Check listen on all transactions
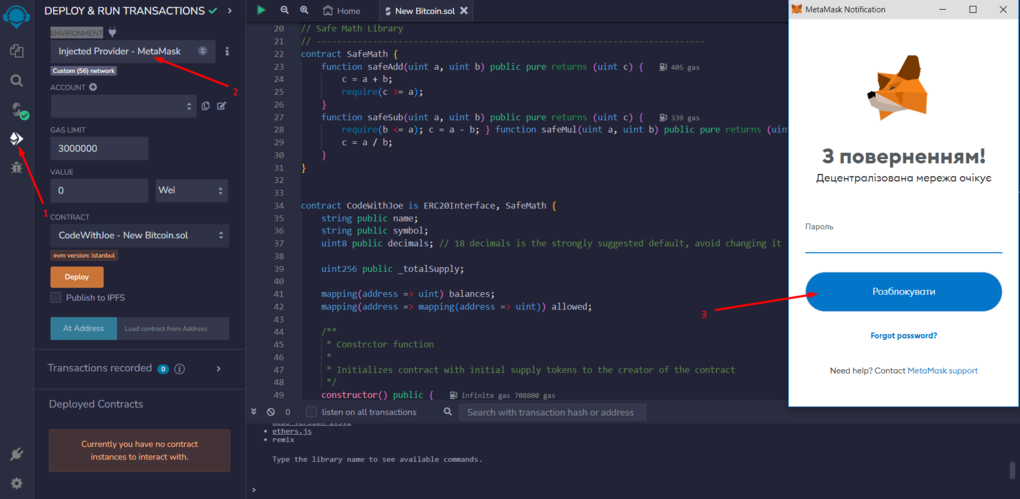 click(x=311, y=412)
